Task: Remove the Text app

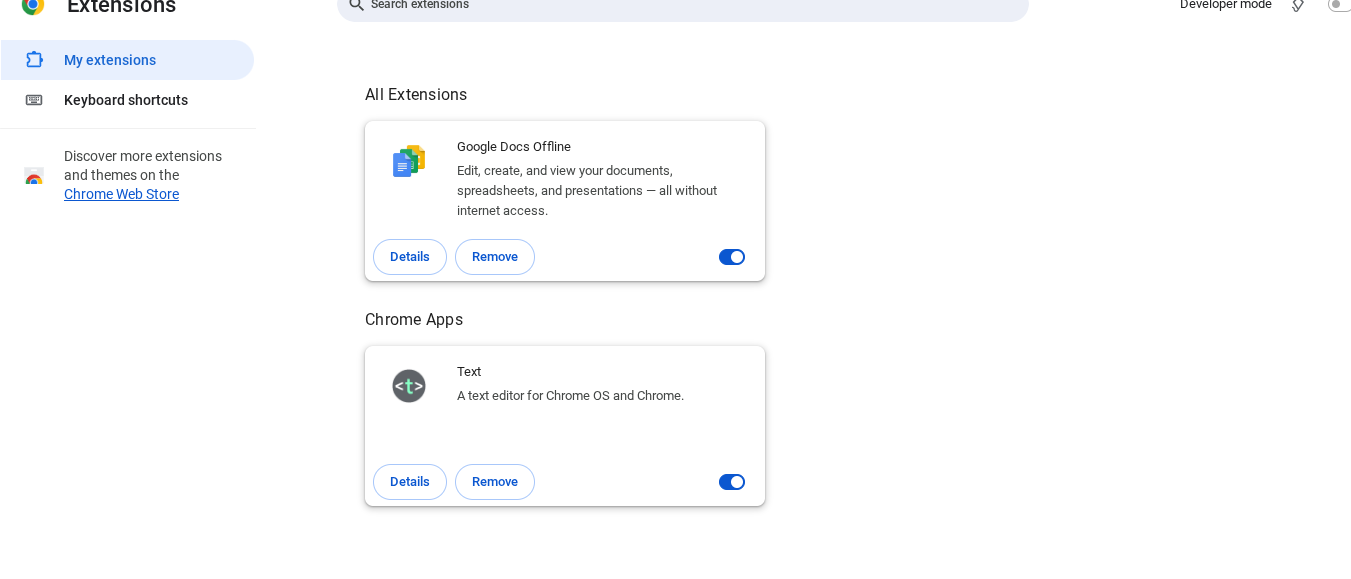Action: click(x=495, y=482)
